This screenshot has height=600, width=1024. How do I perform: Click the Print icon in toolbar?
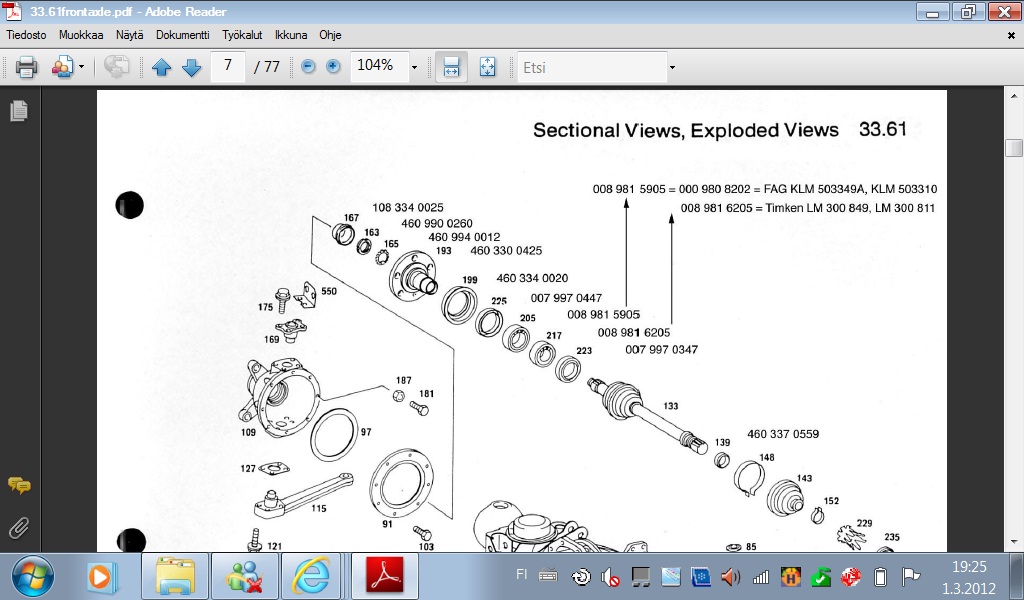point(26,67)
